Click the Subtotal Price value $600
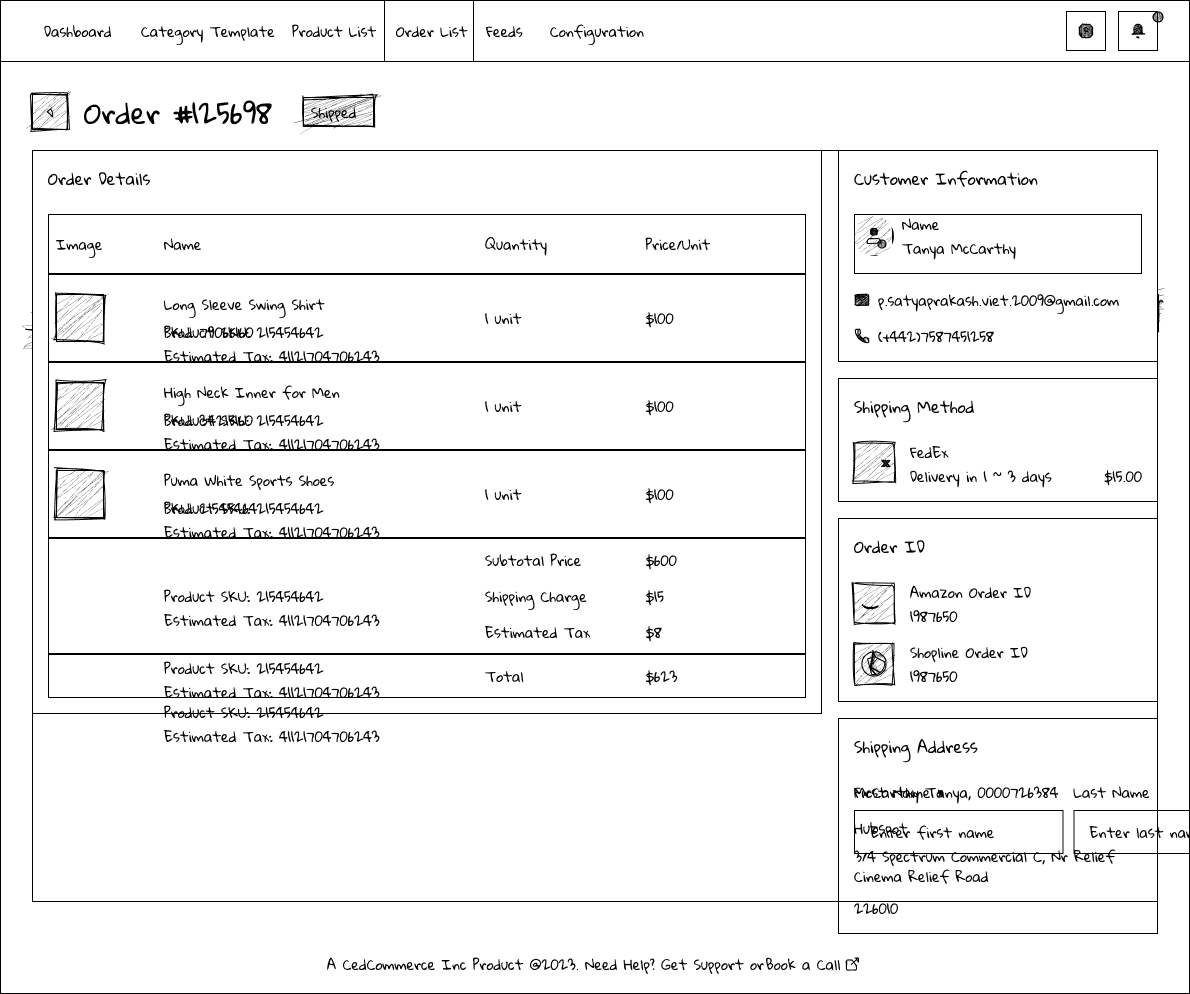Screen dimensions: 1190x994 coord(661,561)
